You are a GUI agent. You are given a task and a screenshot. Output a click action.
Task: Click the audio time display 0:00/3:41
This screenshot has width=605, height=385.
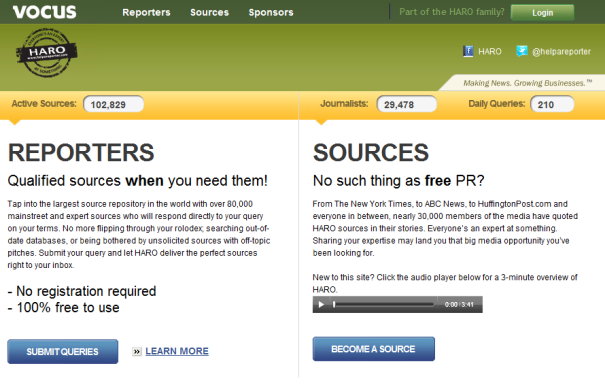point(459,304)
